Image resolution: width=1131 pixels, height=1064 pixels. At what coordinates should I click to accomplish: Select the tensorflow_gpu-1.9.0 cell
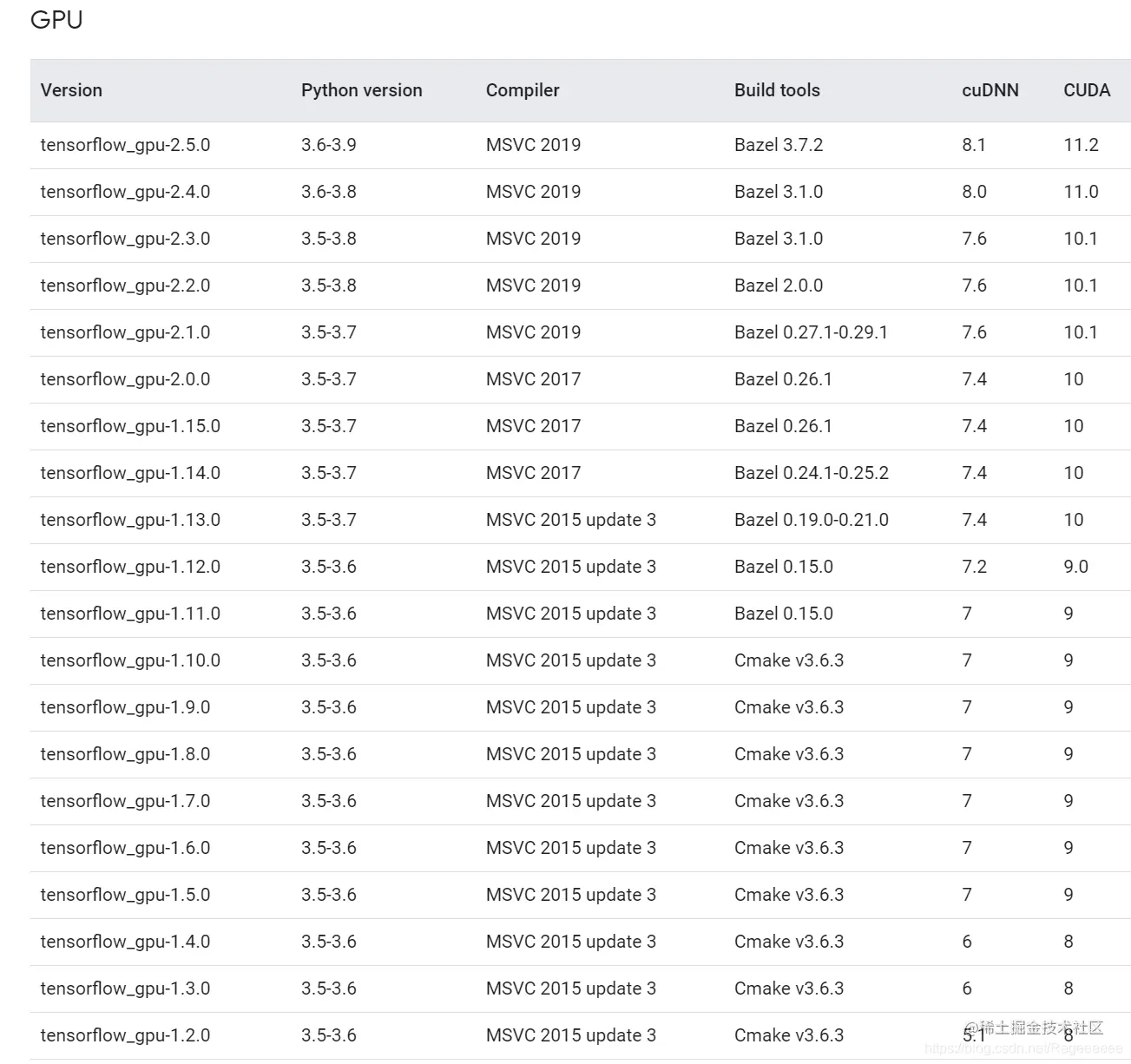tap(125, 707)
